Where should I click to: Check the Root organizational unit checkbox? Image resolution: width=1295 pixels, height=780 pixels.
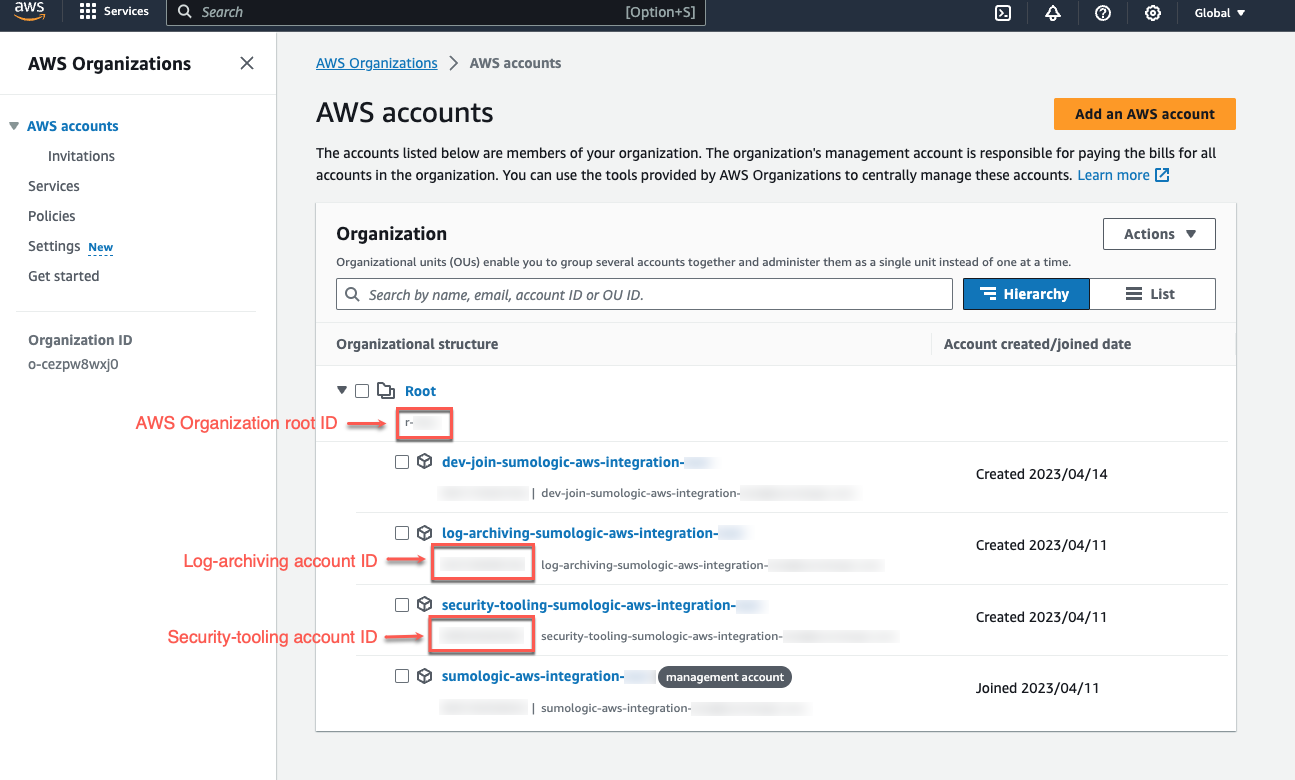pos(362,390)
